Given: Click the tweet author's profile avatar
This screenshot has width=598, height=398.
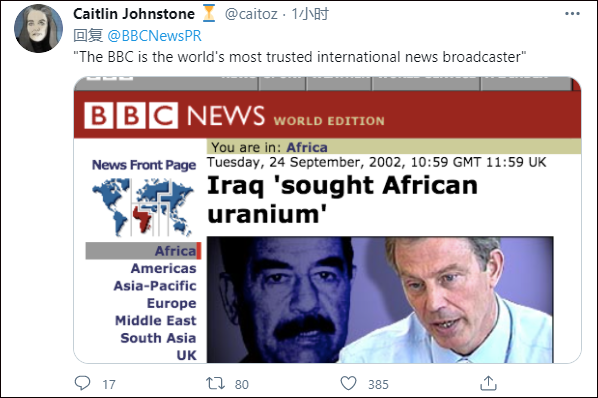Looking at the screenshot, I should tap(39, 29).
